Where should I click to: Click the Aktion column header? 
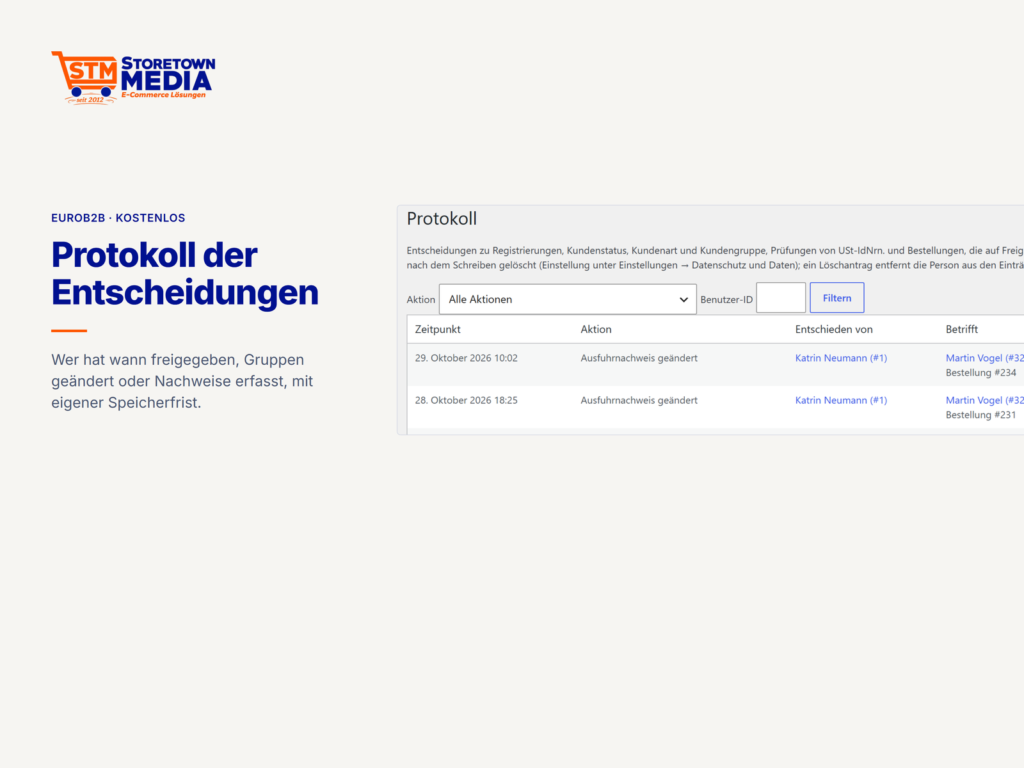596,329
